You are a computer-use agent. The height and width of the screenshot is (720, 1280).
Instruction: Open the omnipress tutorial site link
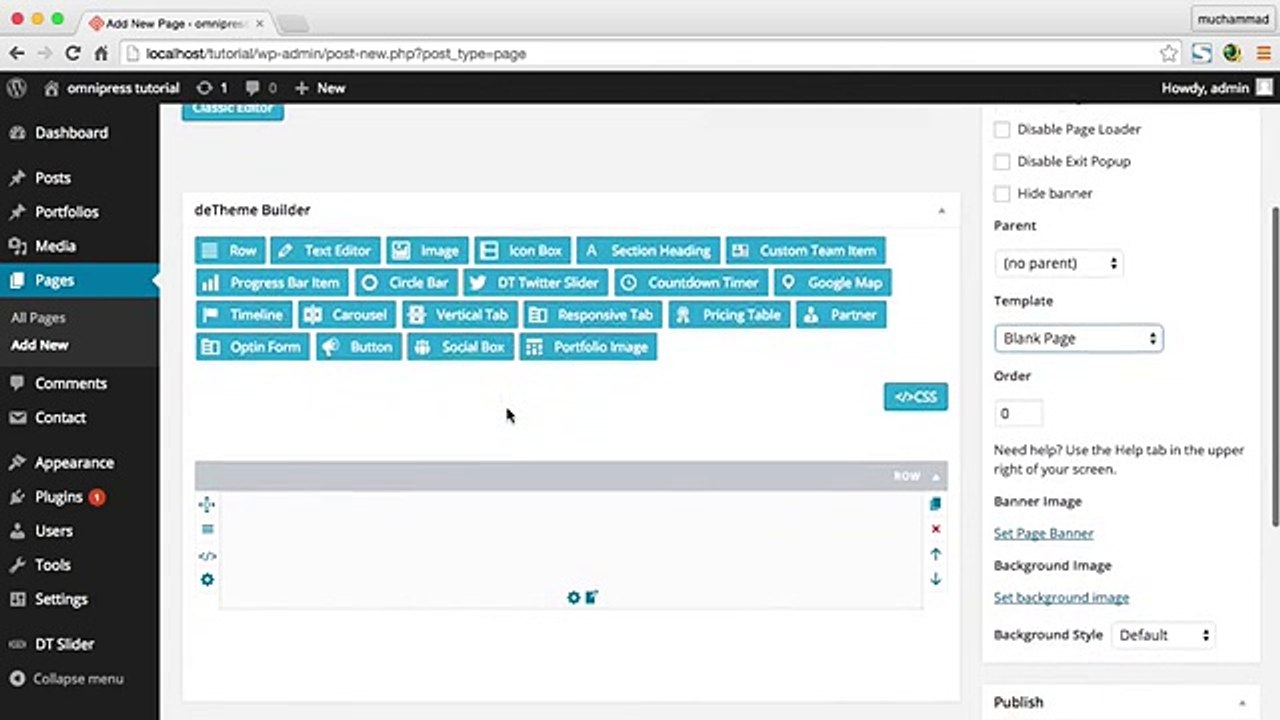click(112, 88)
